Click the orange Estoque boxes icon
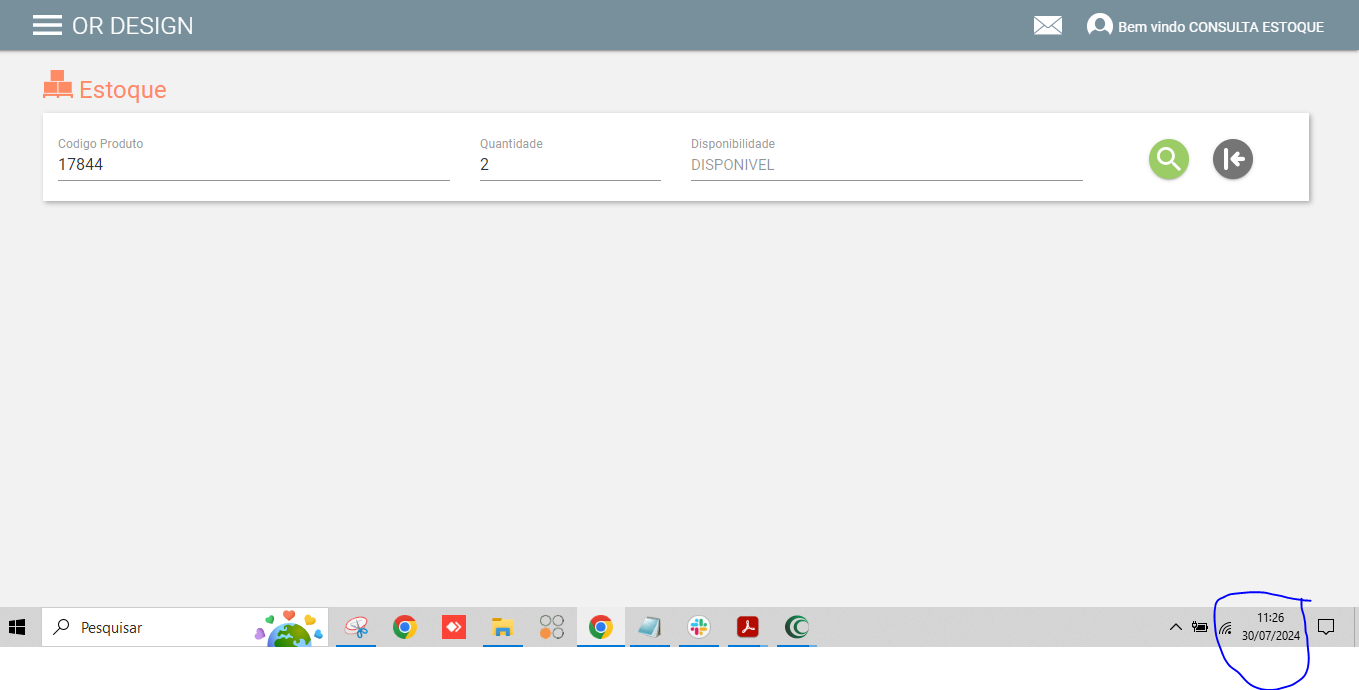 58,86
